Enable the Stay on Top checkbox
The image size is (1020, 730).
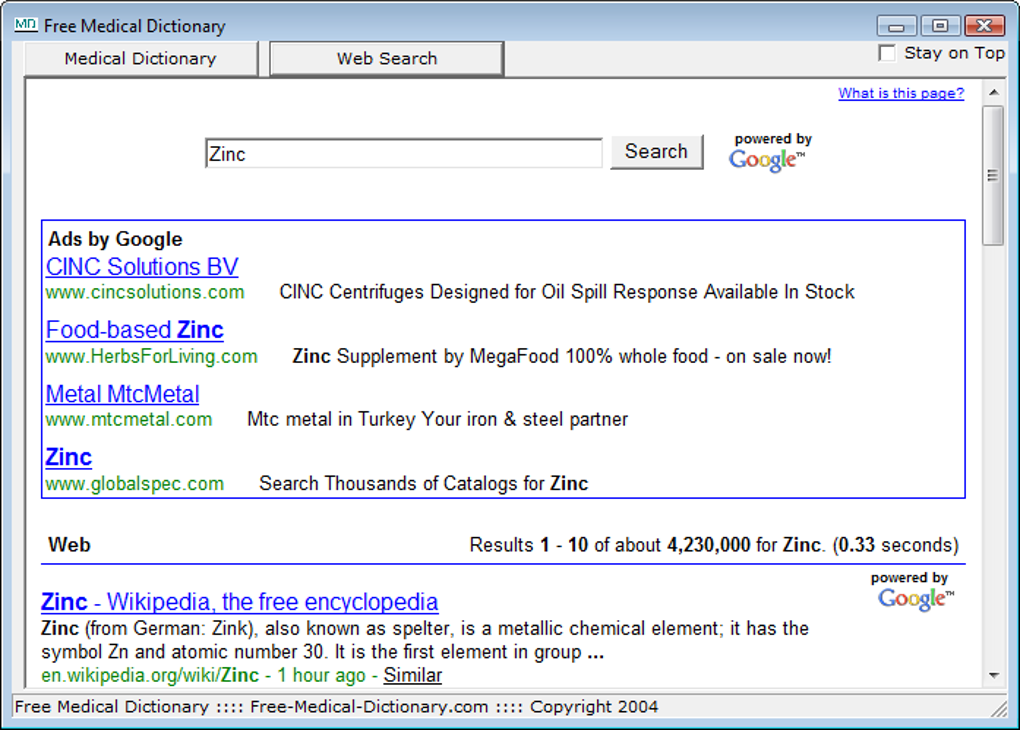[x=887, y=53]
